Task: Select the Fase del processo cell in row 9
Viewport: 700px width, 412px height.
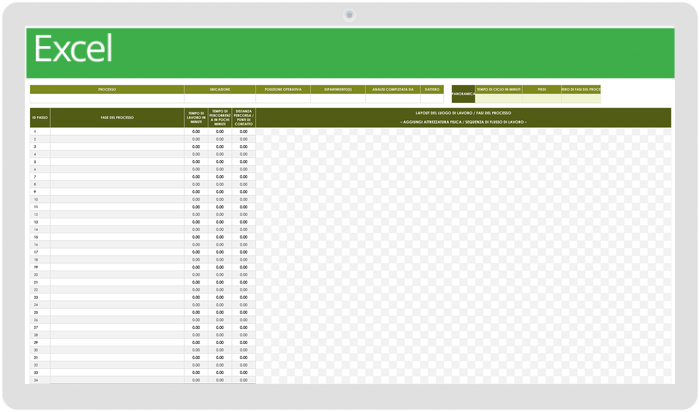Action: click(117, 192)
